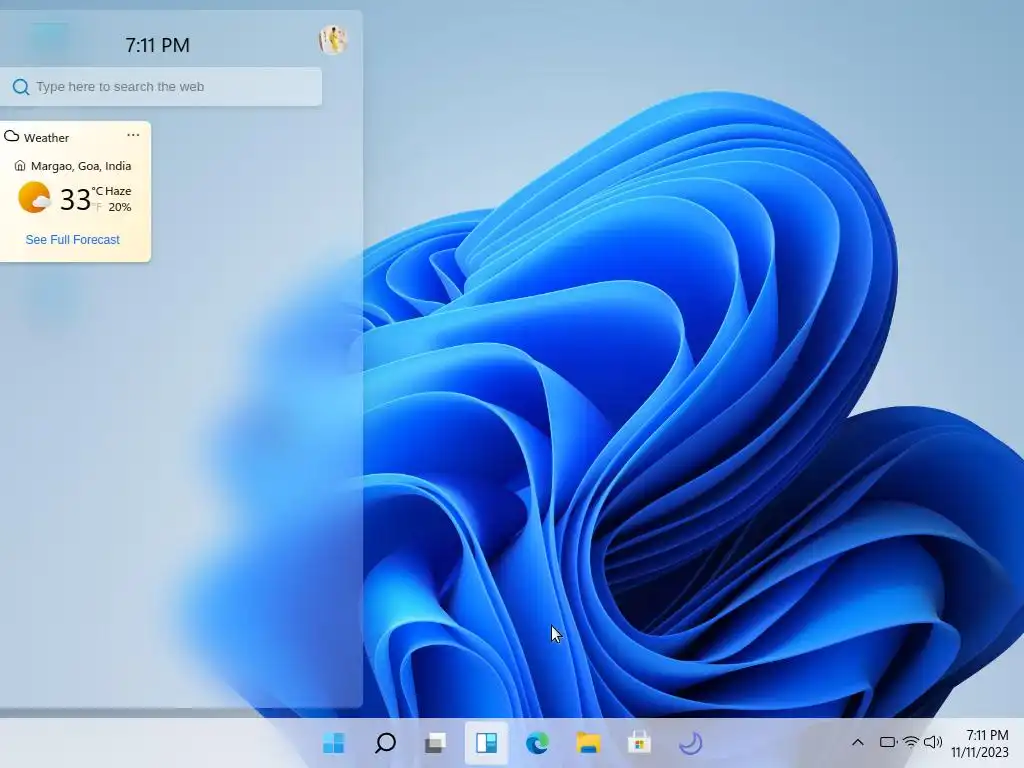Open the Weather widget three-dot options
This screenshot has width=1024, height=768.
(x=133, y=135)
